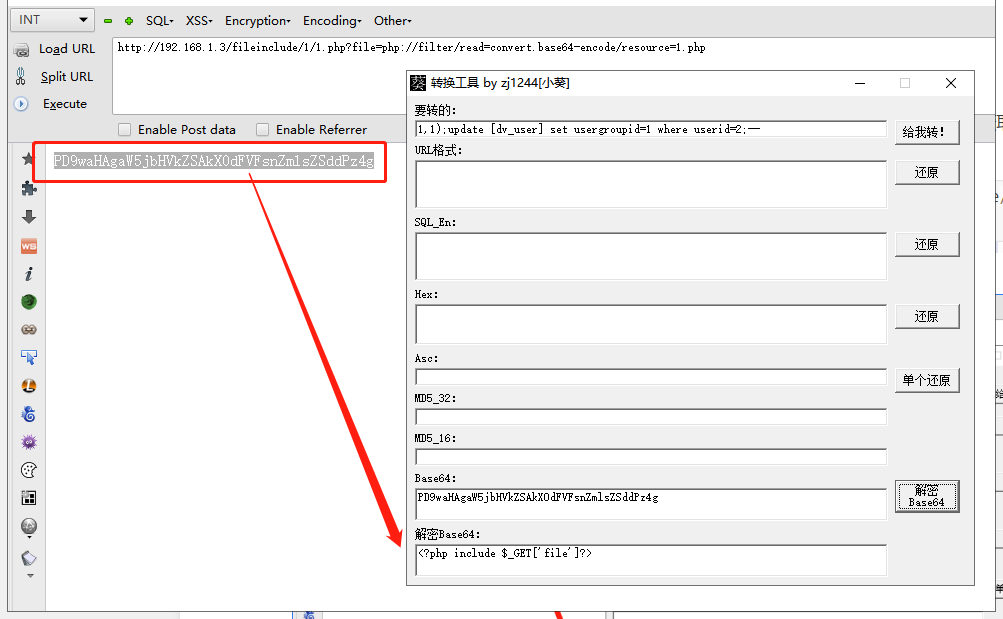This screenshot has height=619, width=1003.
Task: Click the Base64 input field
Action: coord(651,504)
